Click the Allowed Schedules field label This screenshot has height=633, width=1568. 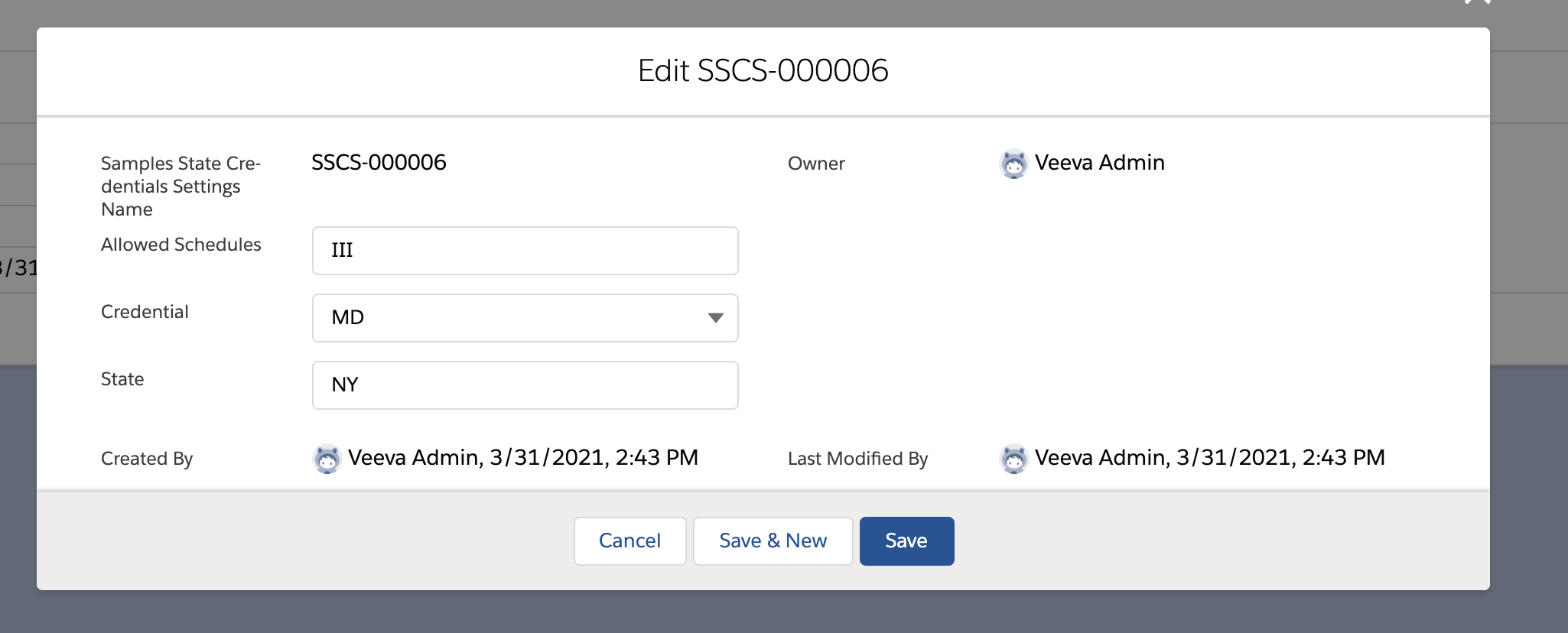[181, 245]
